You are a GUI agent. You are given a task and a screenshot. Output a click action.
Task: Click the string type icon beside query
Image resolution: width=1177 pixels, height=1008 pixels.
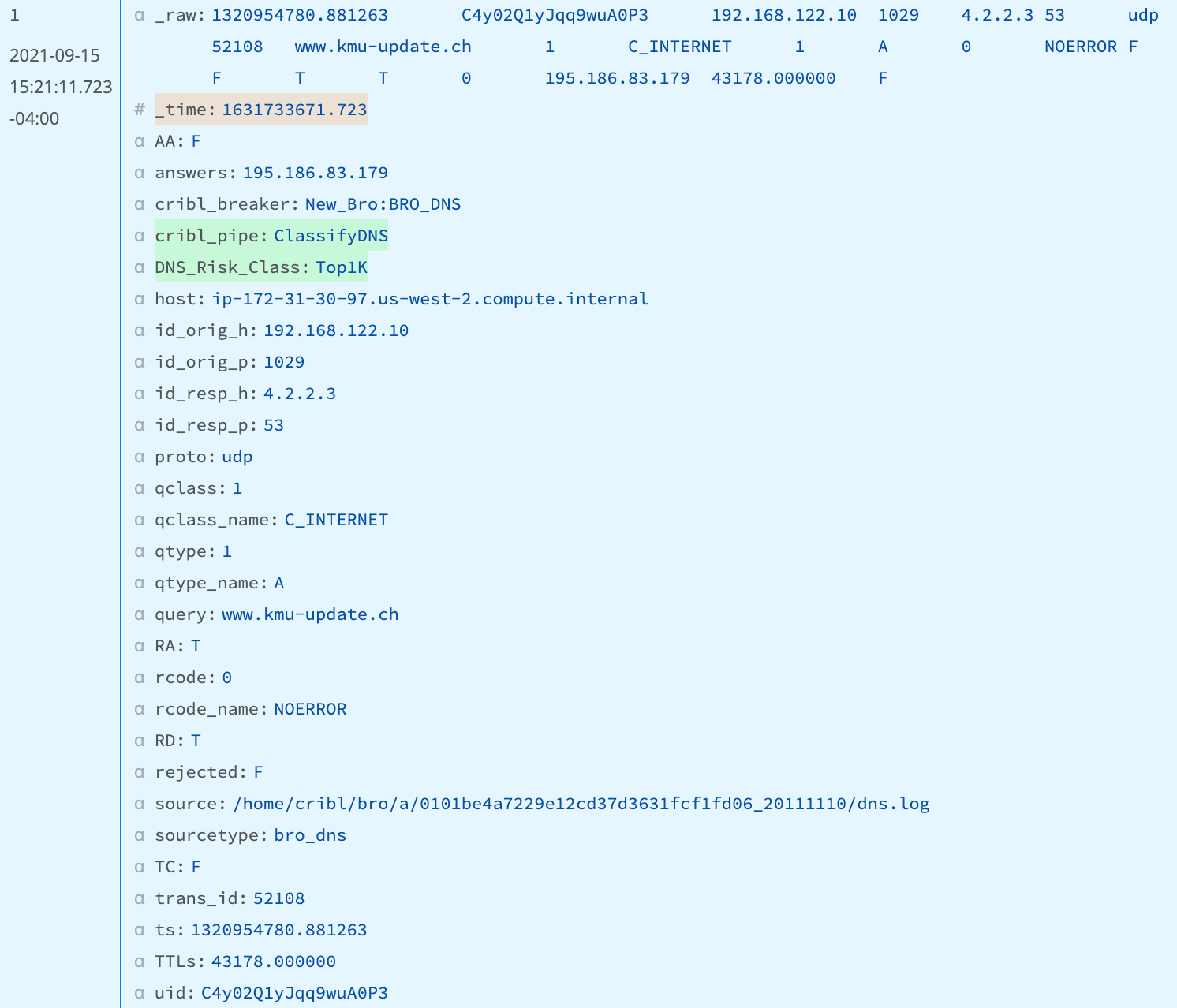point(140,614)
